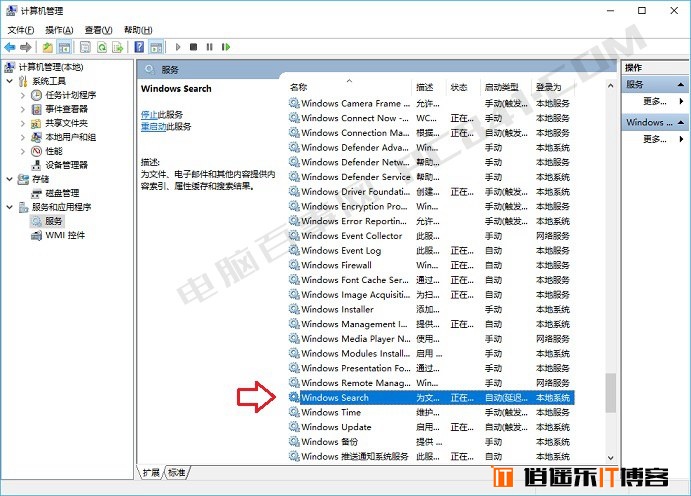The width and height of the screenshot is (691, 496).
Task: Click the services list scrollbar thumb
Action: [610, 393]
